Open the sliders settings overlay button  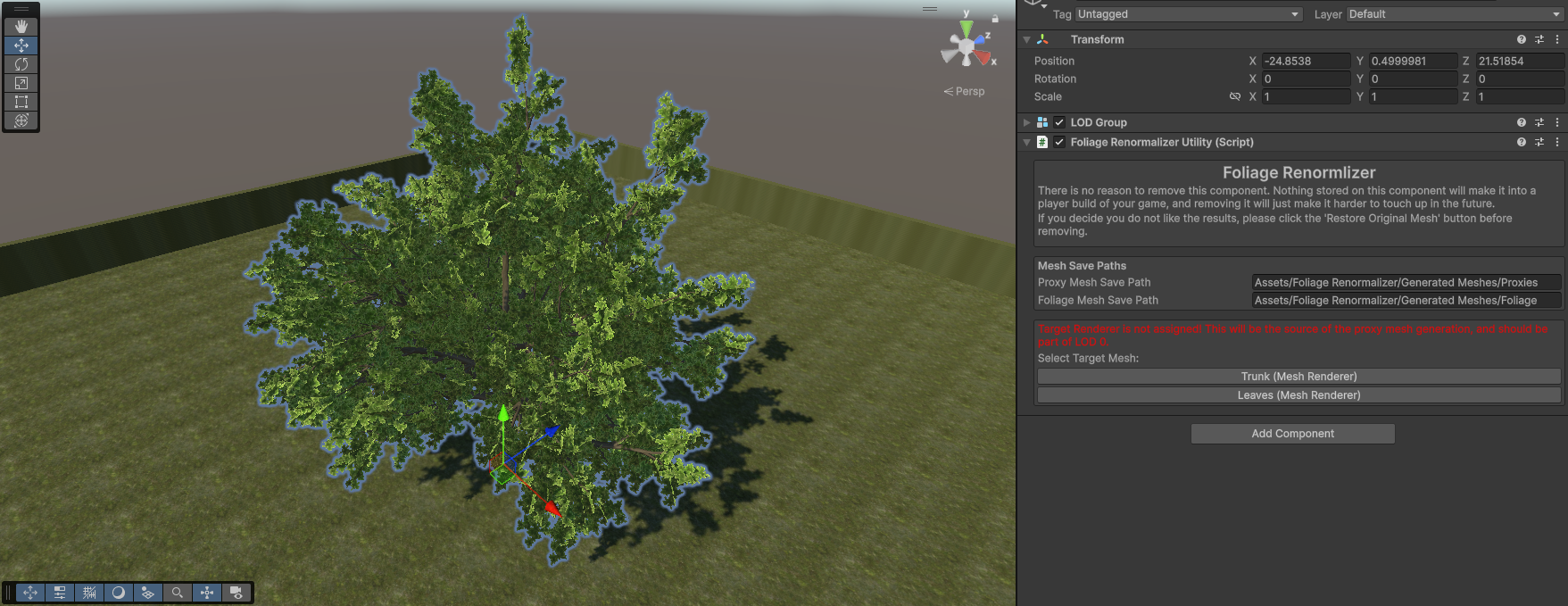tap(60, 593)
